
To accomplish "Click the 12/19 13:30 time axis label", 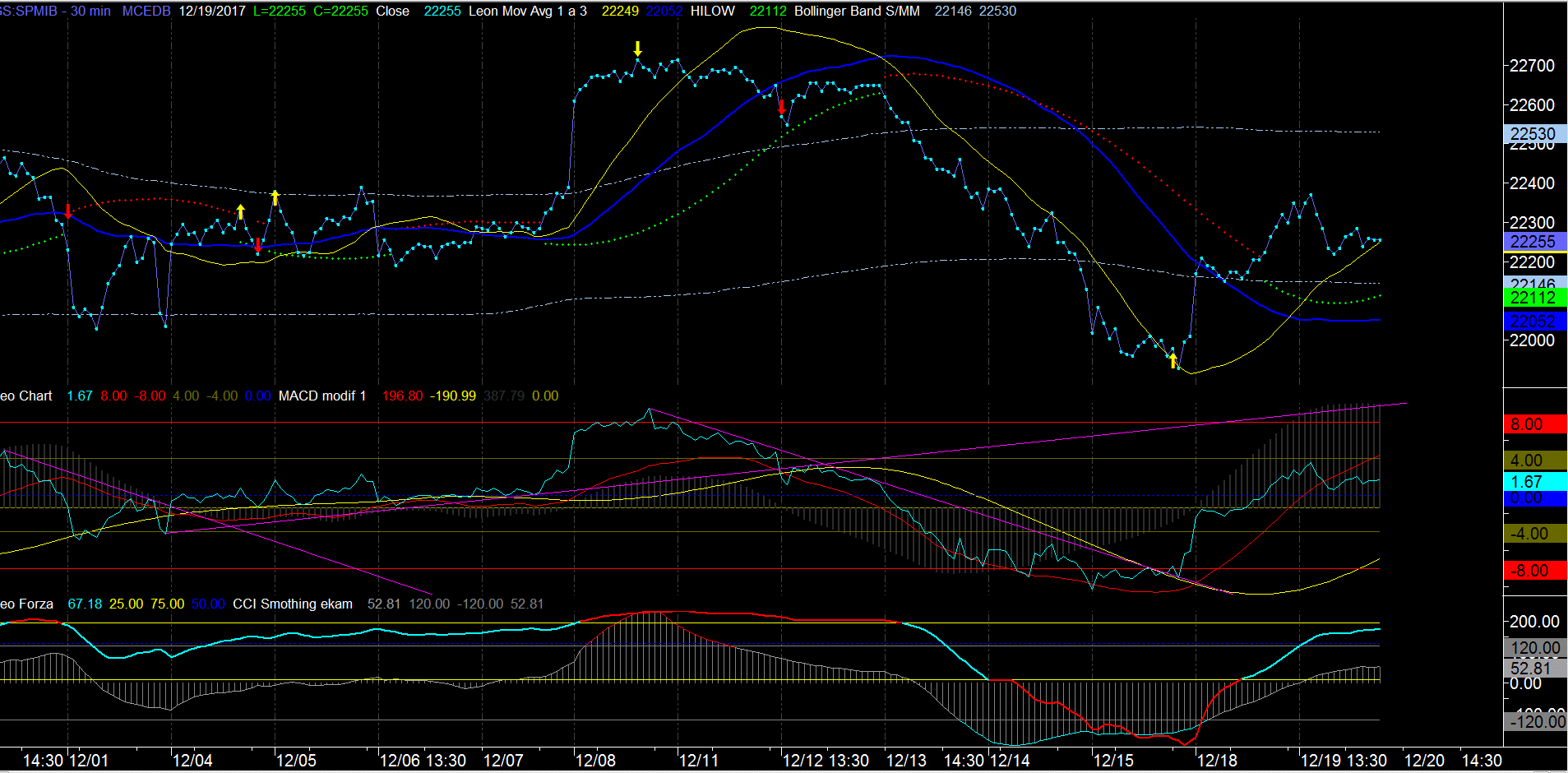I will coord(1344,761).
